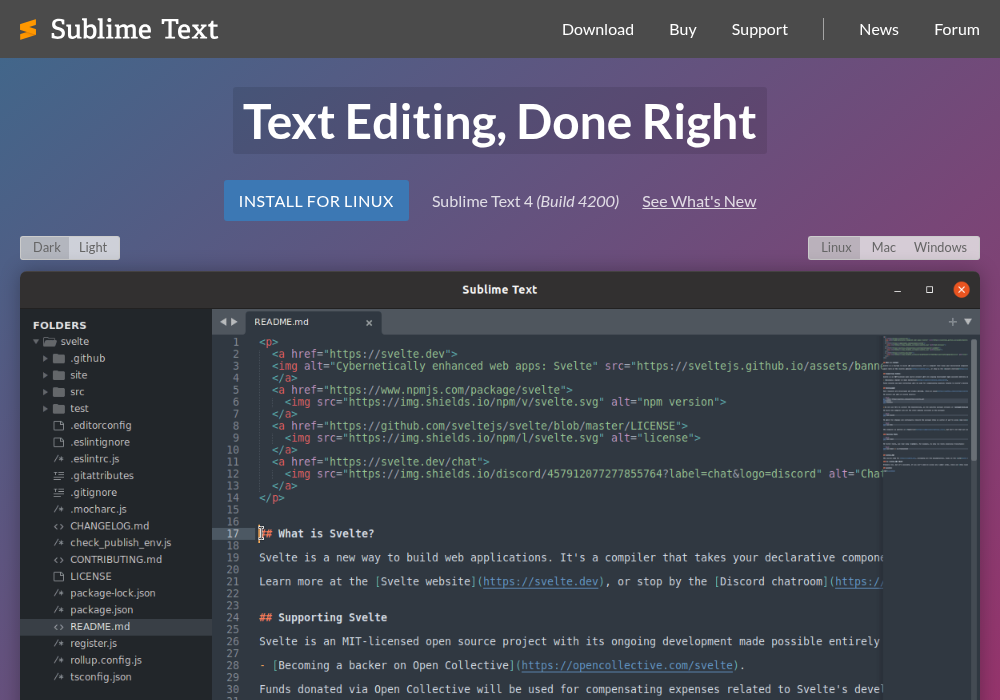Click the .eslintignore file icon
The height and width of the screenshot is (700, 1000).
(x=59, y=442)
